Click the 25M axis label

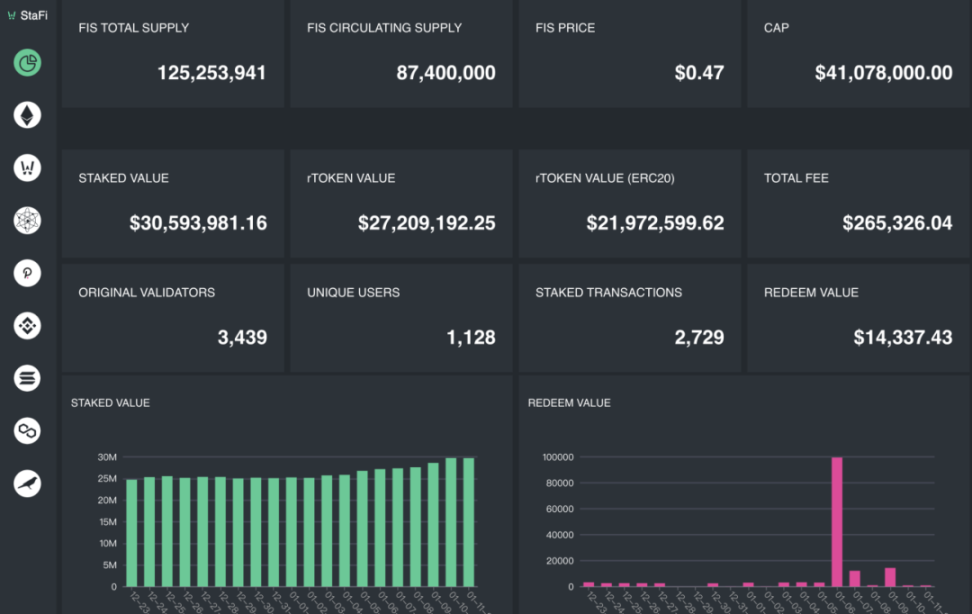pyautogui.click(x=107, y=479)
